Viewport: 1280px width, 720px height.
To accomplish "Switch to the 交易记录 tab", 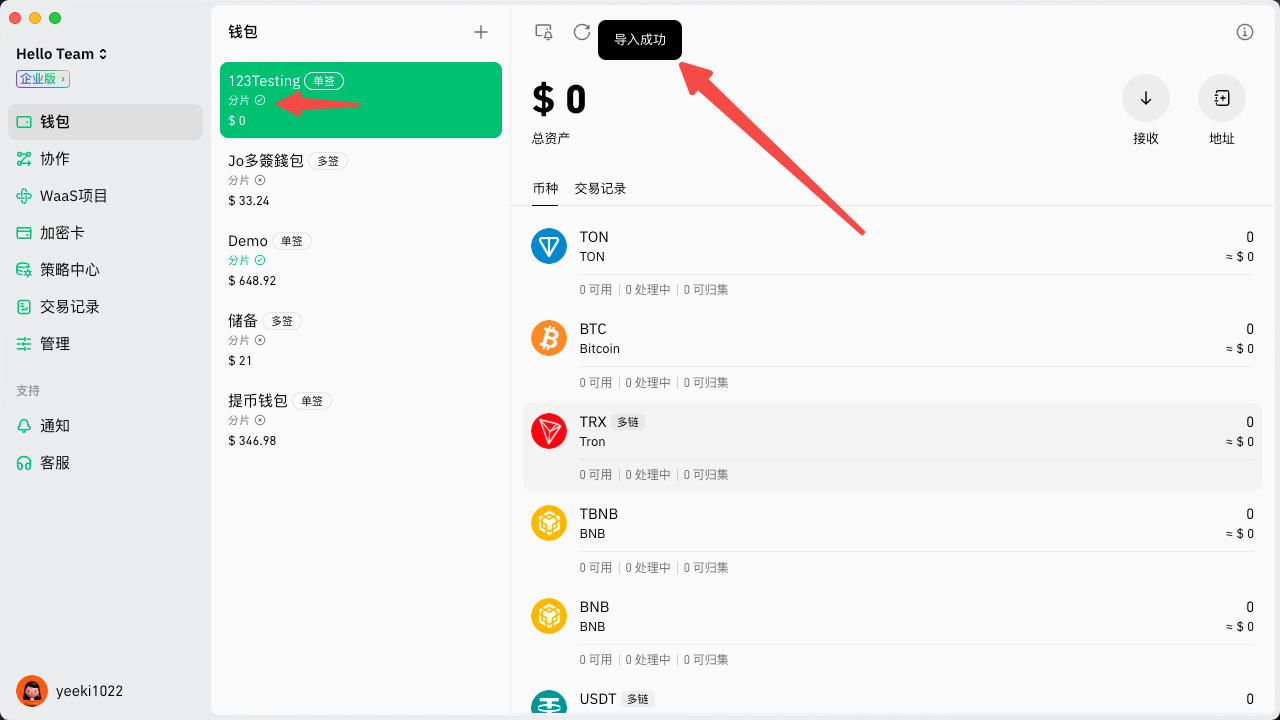I will [x=600, y=188].
